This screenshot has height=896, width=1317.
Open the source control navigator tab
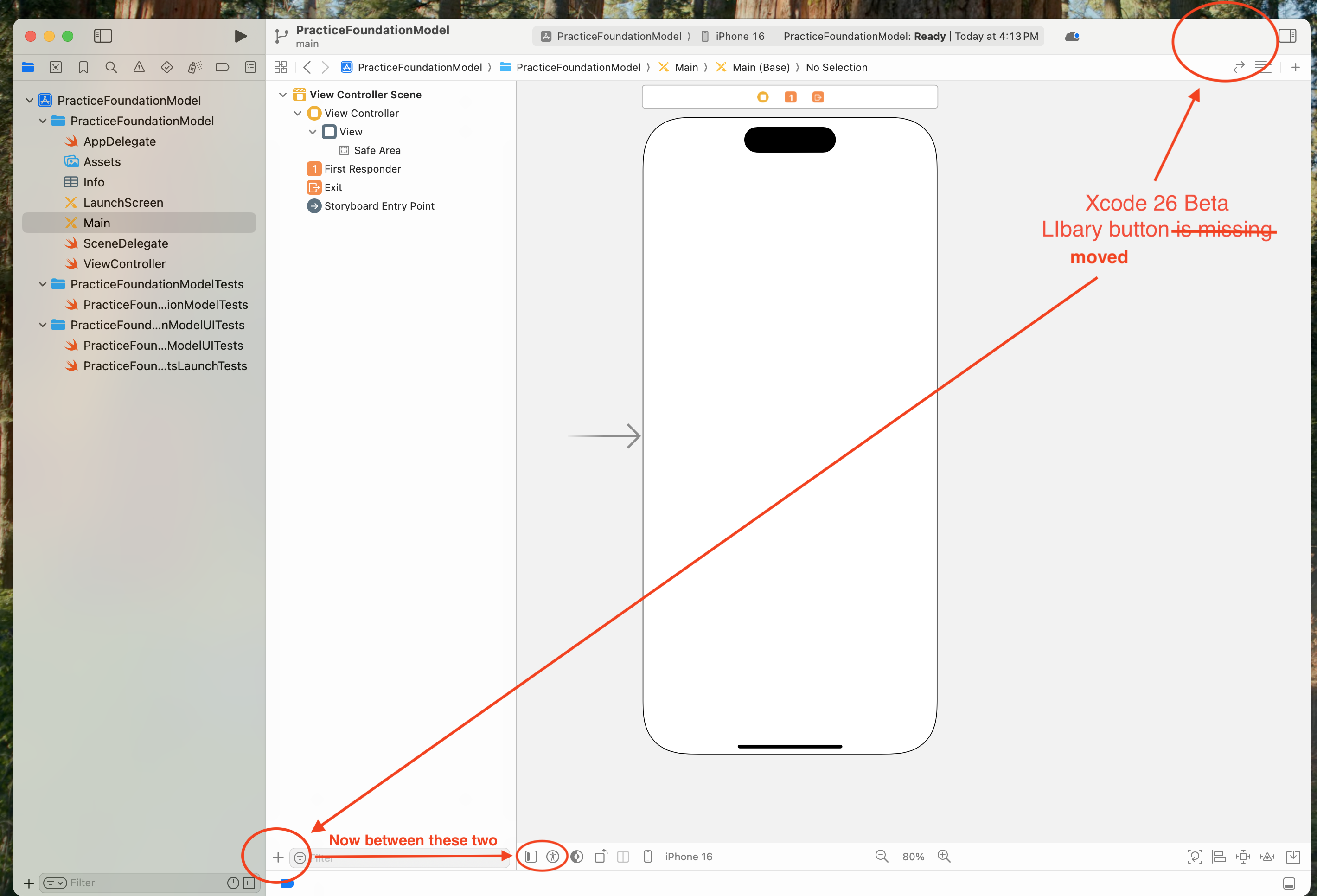56,67
